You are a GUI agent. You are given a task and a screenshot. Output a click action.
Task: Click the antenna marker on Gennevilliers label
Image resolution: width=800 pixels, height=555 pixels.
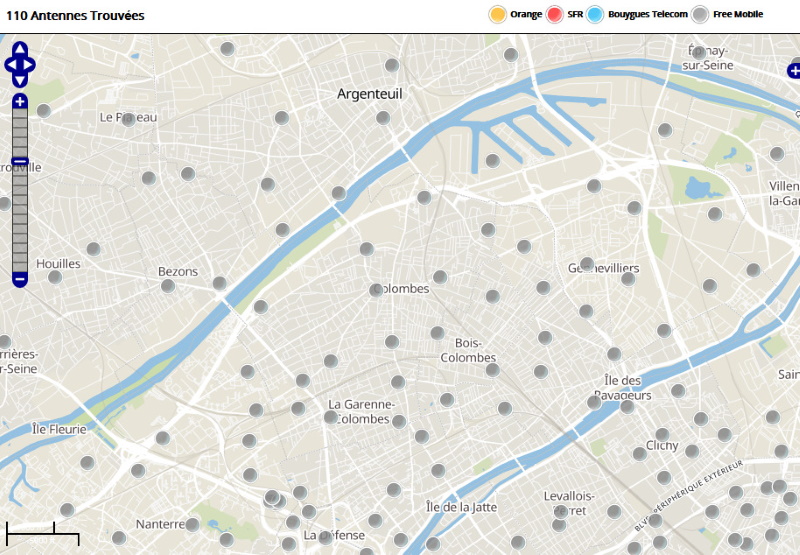pos(587,265)
